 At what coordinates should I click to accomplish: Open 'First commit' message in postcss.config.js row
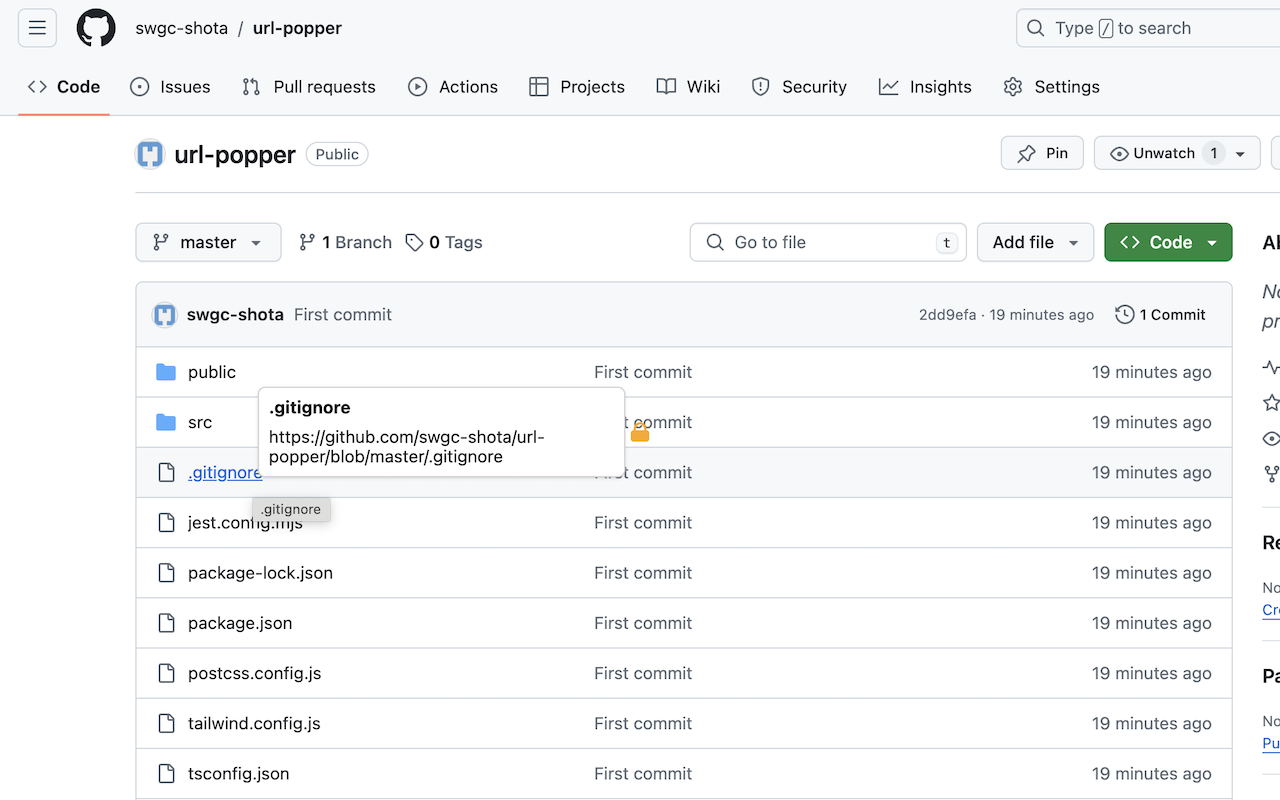643,673
